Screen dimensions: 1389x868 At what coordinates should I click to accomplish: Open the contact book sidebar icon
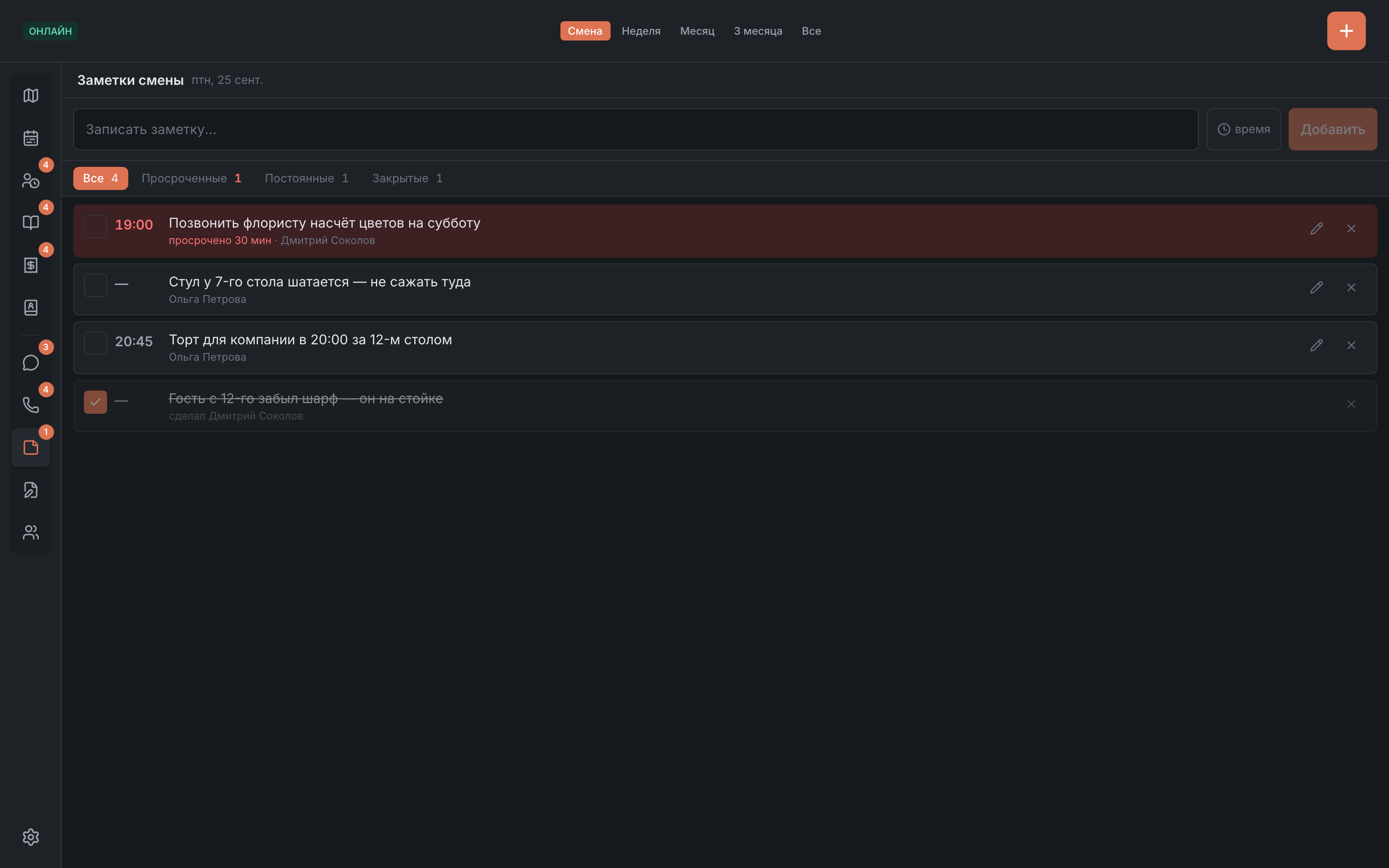31,308
